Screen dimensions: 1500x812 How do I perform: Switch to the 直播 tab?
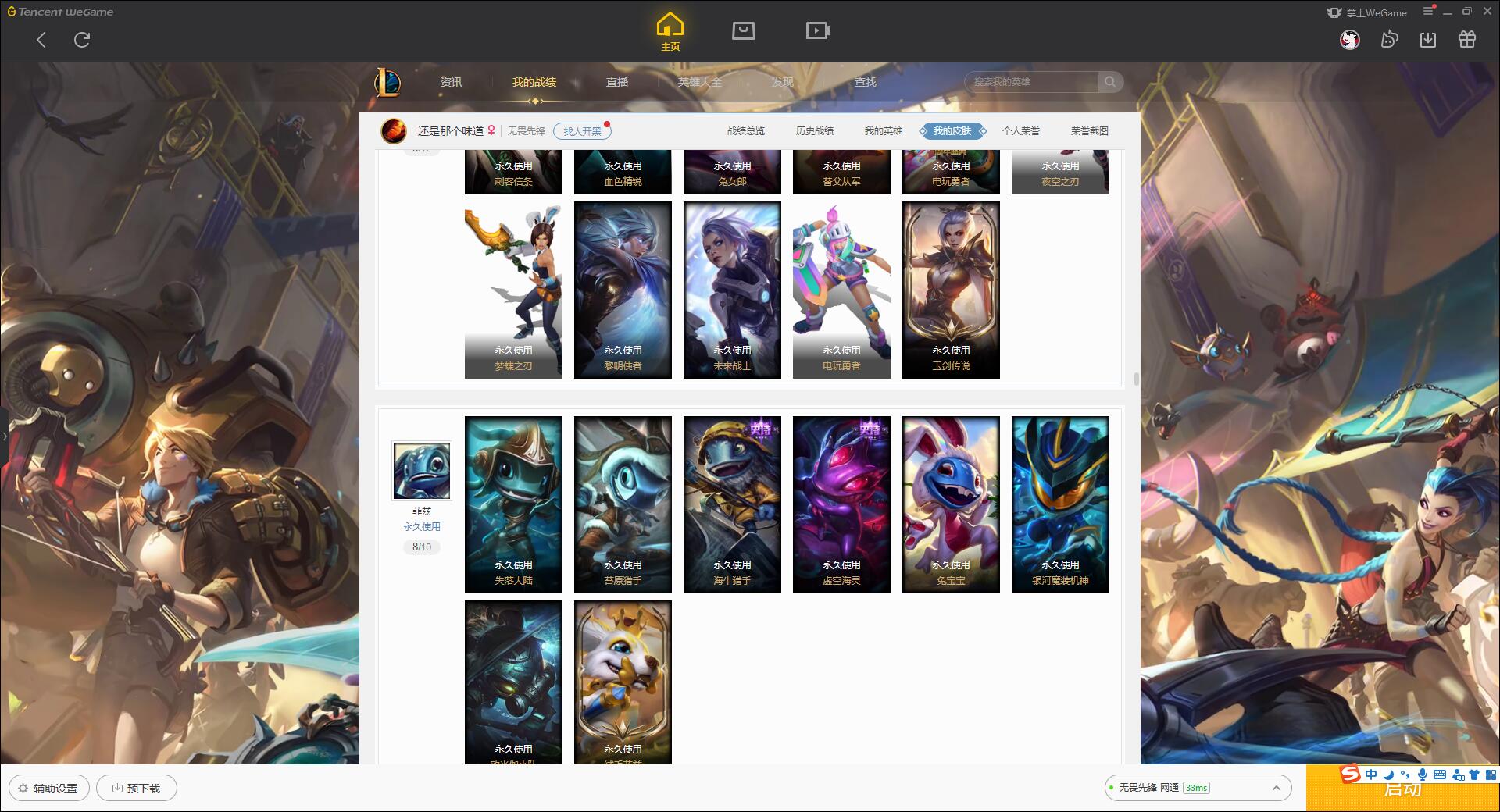(x=617, y=82)
